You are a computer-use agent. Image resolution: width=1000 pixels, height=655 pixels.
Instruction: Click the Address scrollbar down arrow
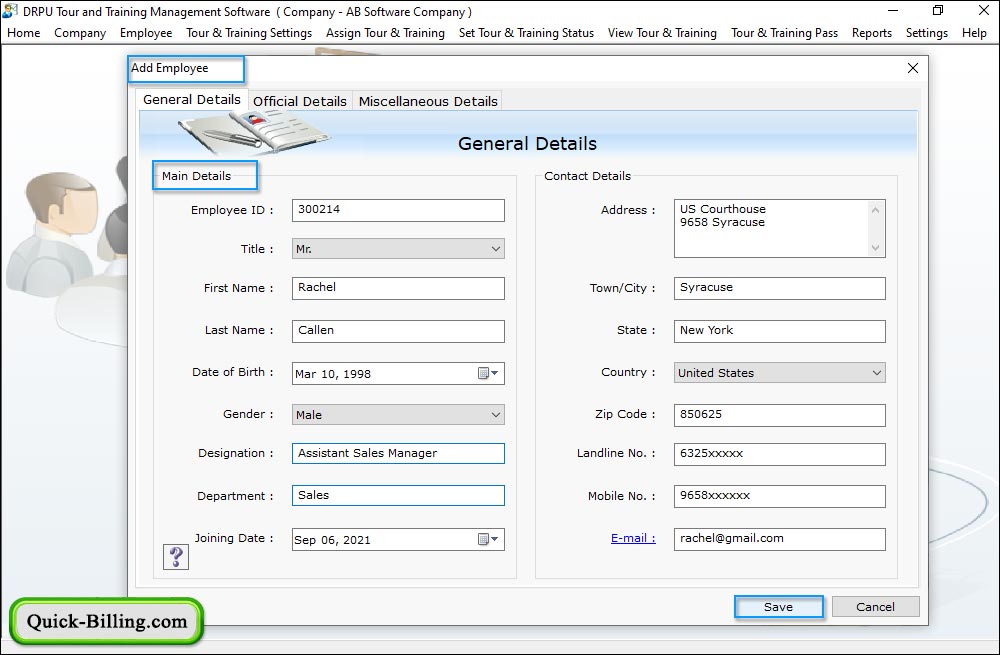click(875, 247)
